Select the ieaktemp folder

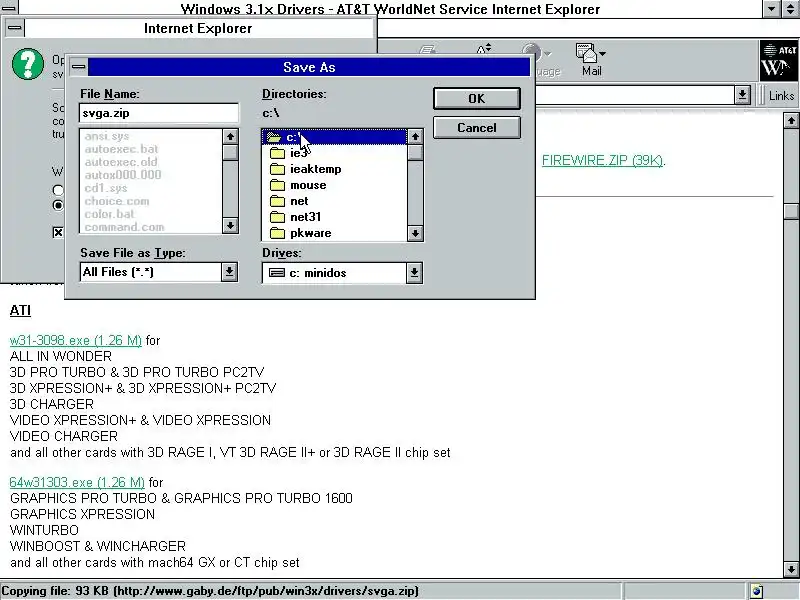pos(334,169)
